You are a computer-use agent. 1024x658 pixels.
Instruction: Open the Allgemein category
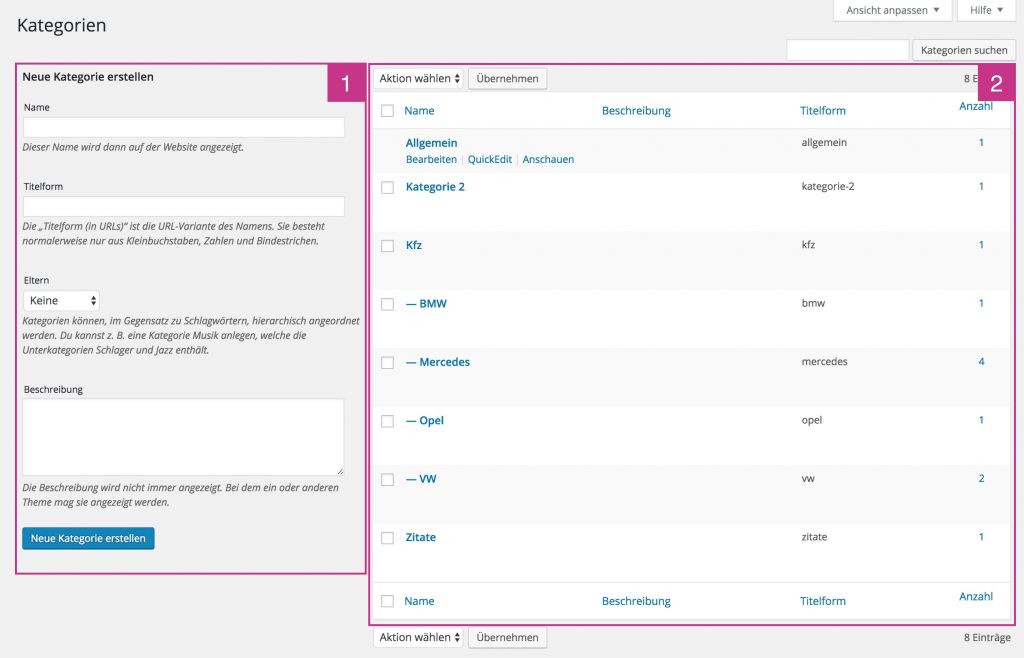click(430, 142)
